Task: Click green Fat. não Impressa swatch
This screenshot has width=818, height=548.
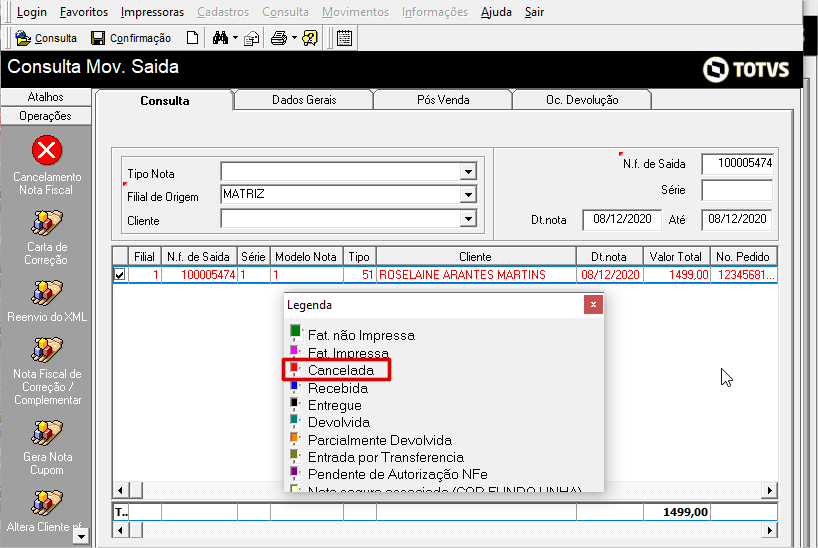Action: pos(296,331)
